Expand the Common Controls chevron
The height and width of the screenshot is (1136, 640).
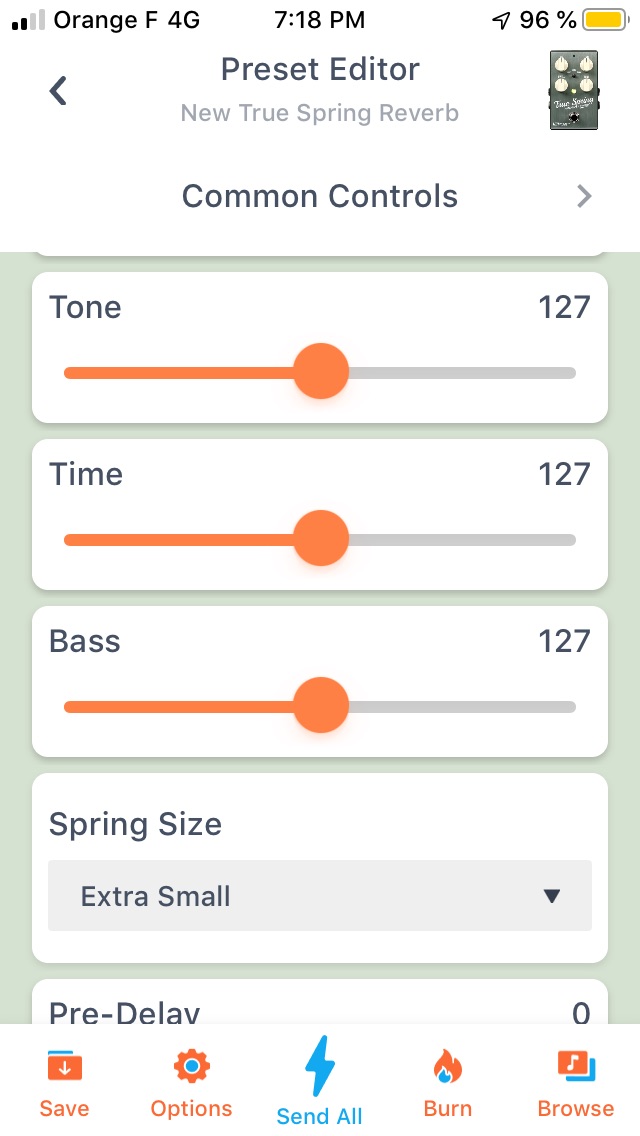(x=585, y=197)
